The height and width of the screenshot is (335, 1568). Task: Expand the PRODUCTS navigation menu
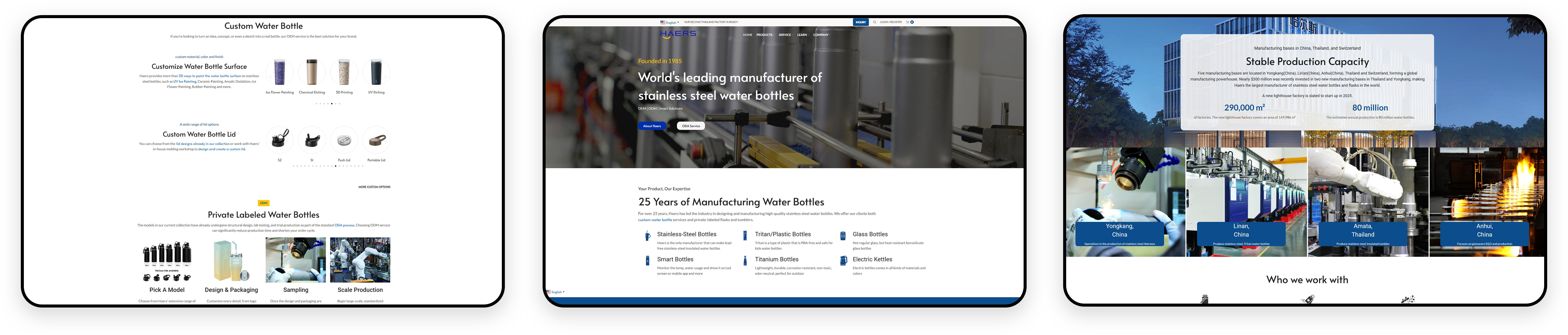[x=765, y=35]
